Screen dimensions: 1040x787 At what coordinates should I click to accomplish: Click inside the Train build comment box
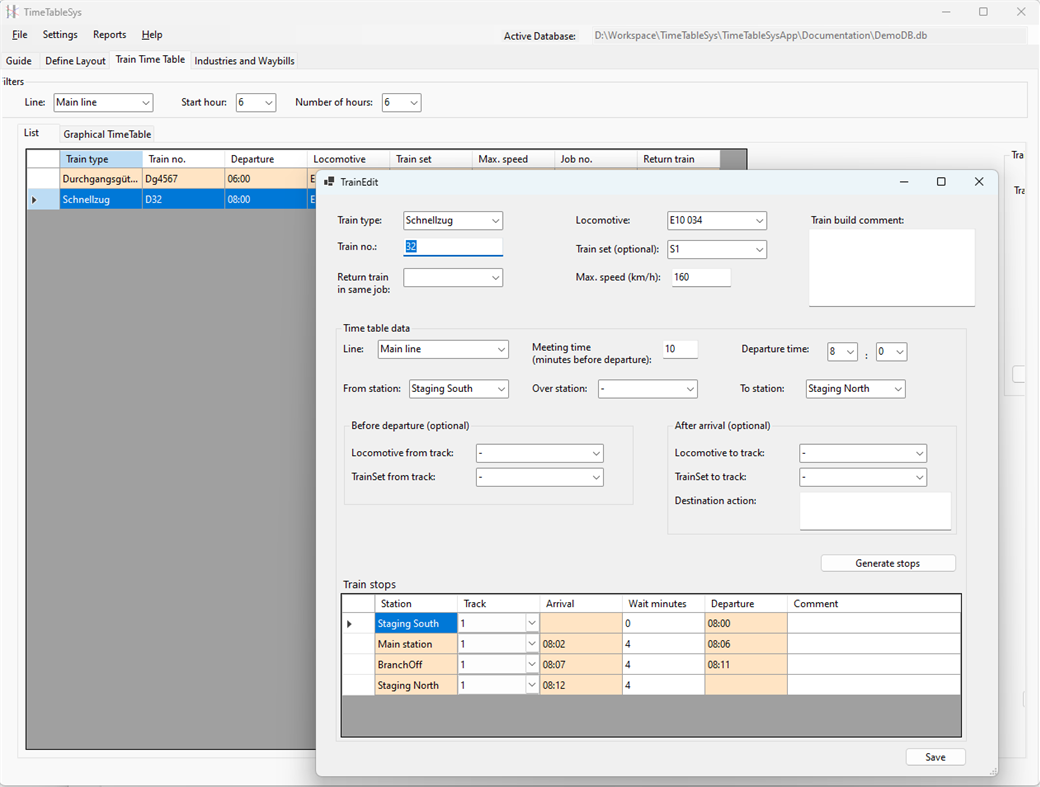pyautogui.click(x=890, y=267)
